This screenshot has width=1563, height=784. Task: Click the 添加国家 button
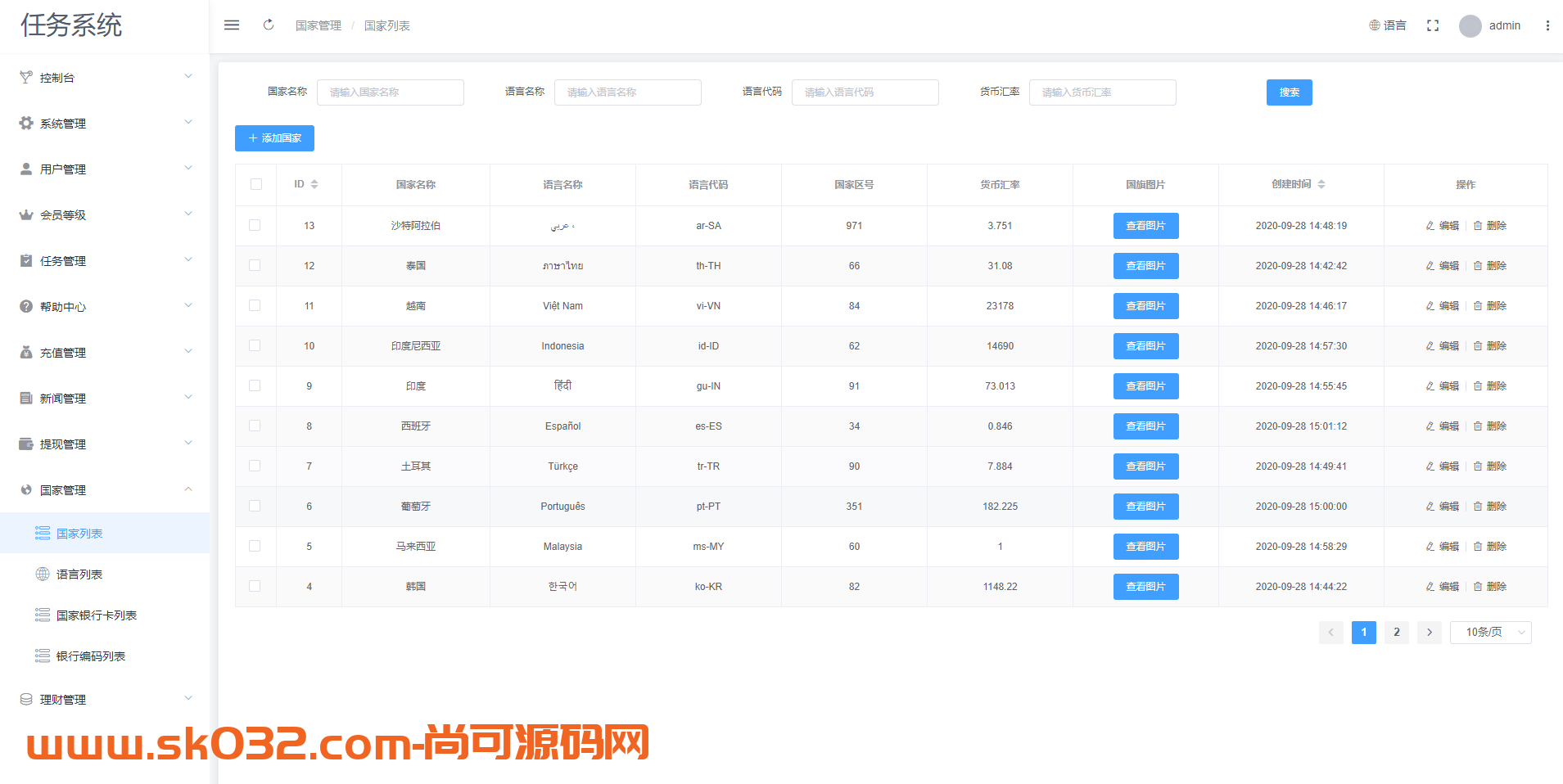click(274, 138)
